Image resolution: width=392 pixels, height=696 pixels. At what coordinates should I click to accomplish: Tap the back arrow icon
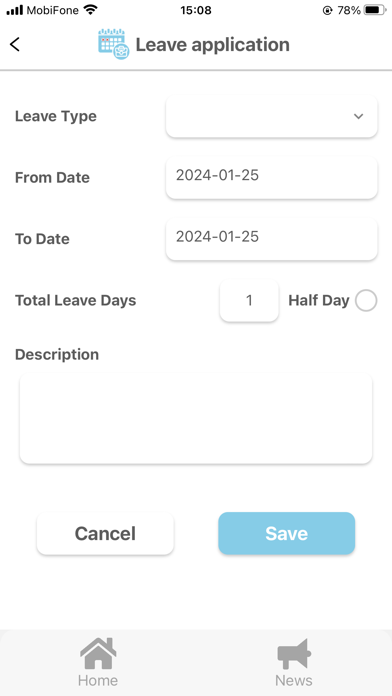pos(15,44)
